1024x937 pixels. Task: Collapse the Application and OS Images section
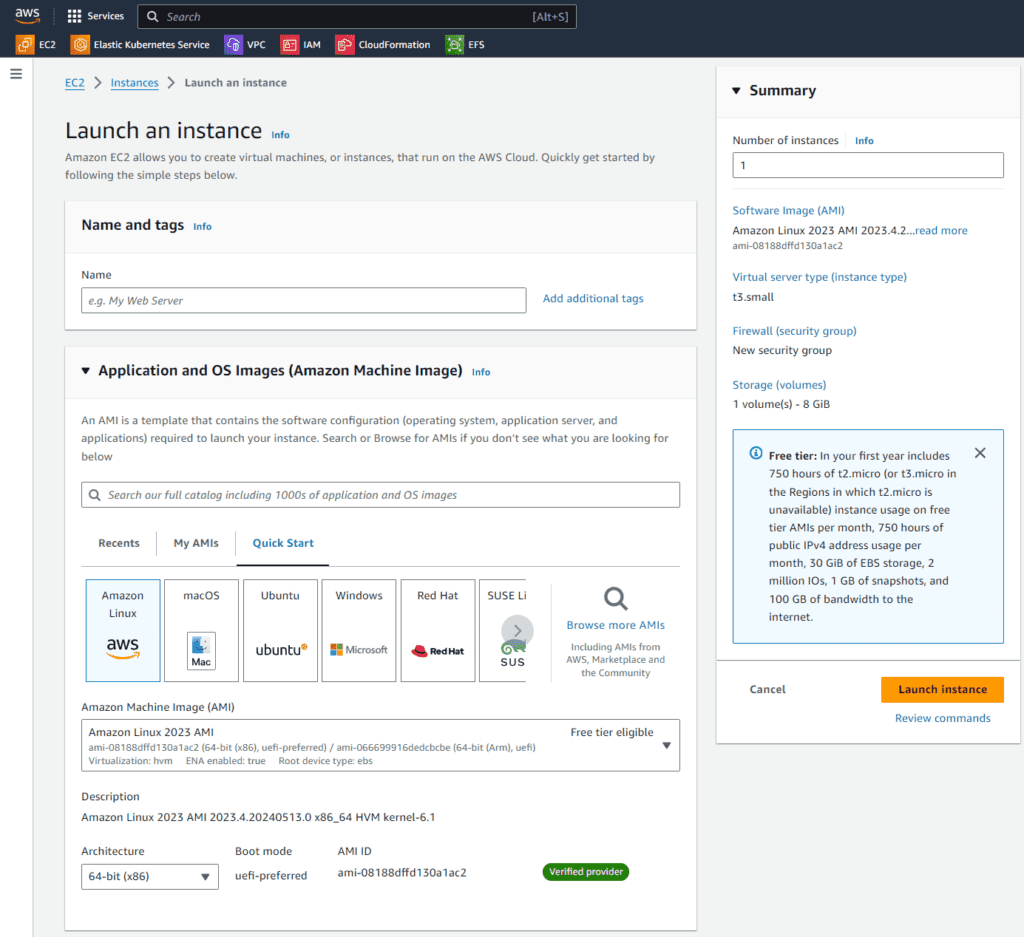click(x=85, y=370)
